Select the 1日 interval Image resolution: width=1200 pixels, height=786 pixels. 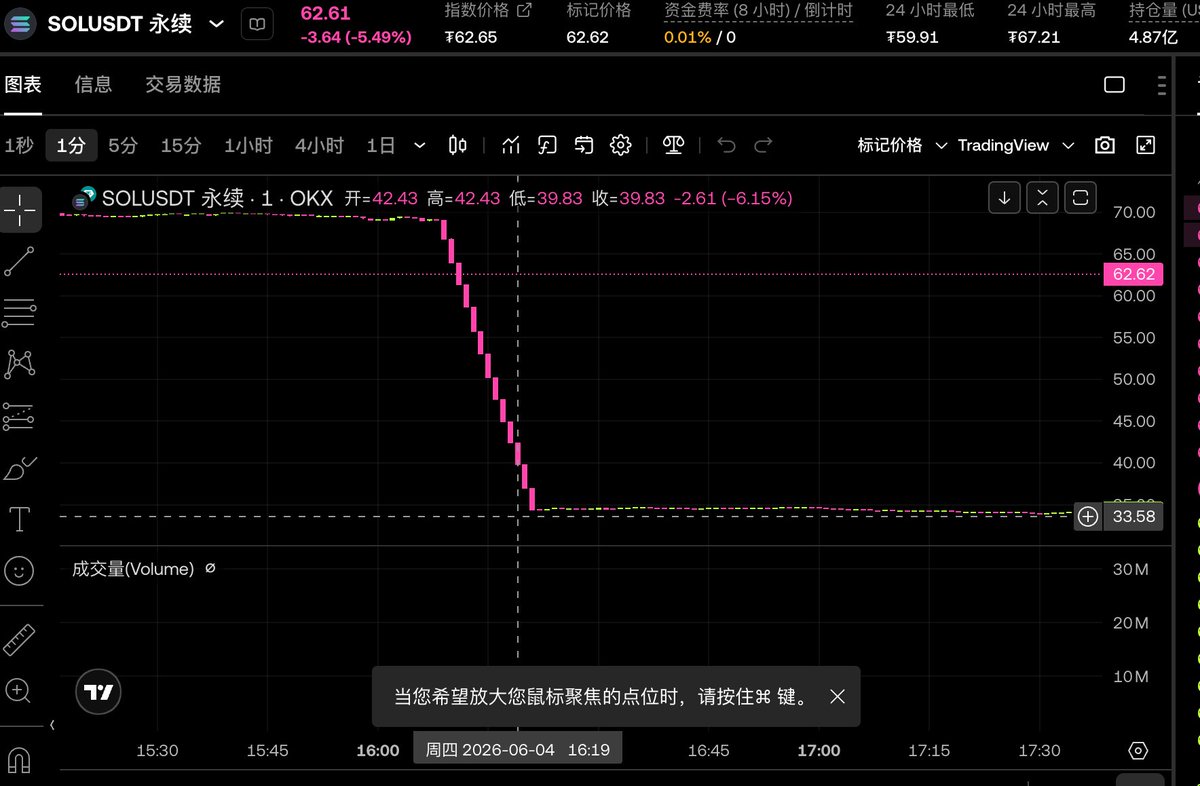(381, 145)
